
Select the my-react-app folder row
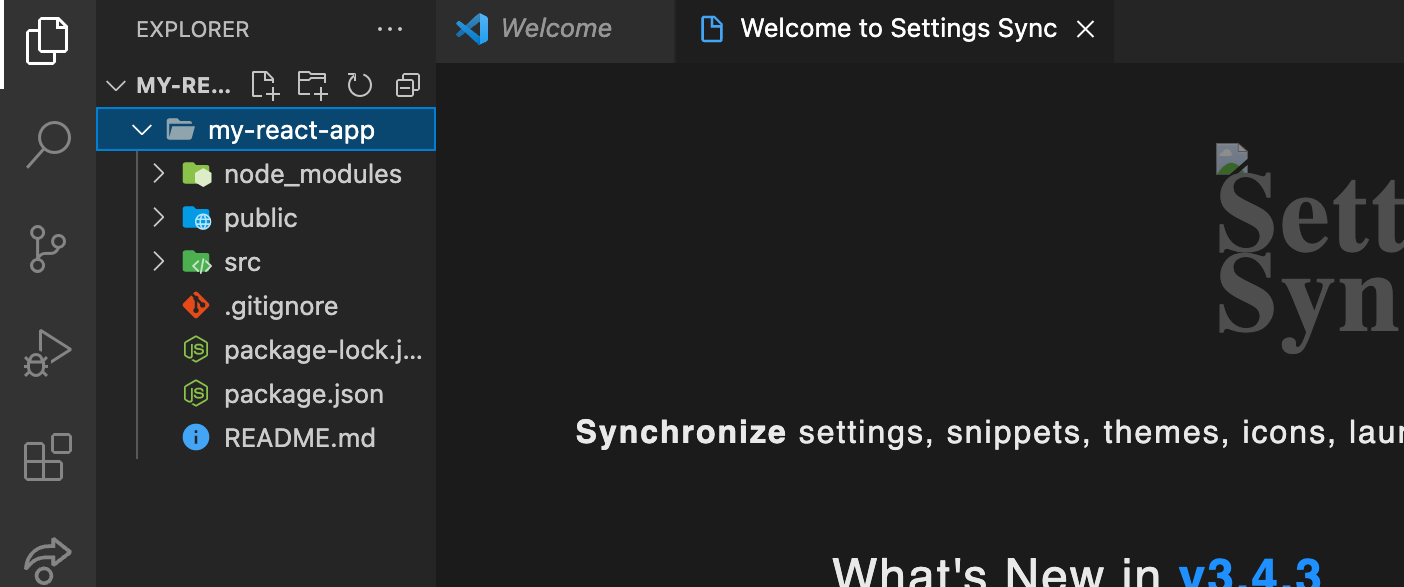(266, 130)
